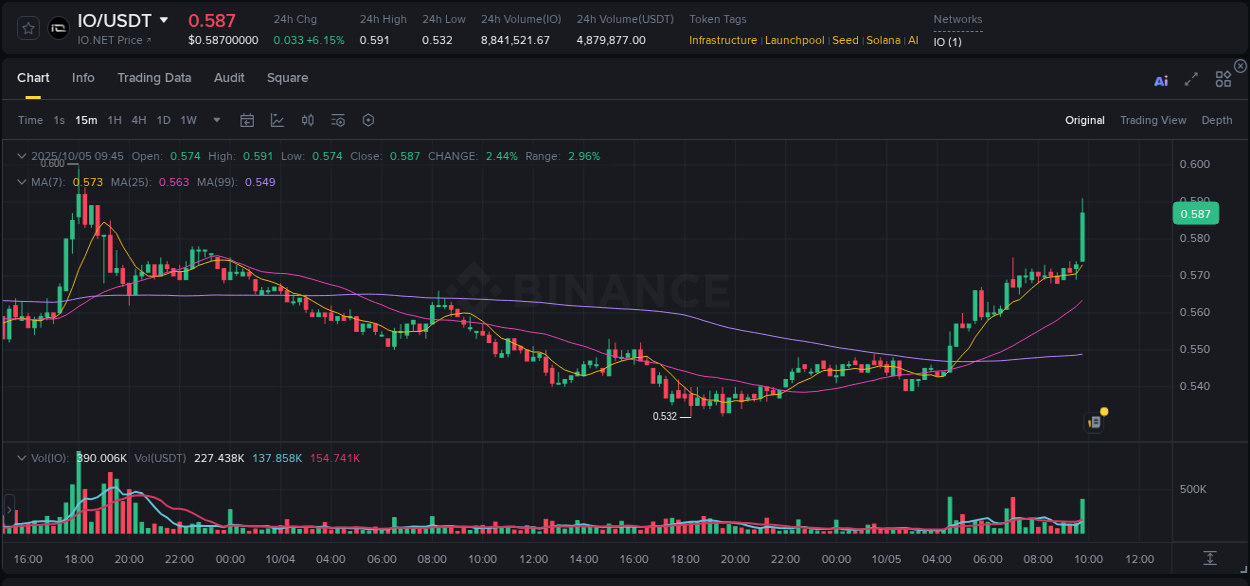Open the chart settings gear
1250x586 pixels.
tap(367, 119)
